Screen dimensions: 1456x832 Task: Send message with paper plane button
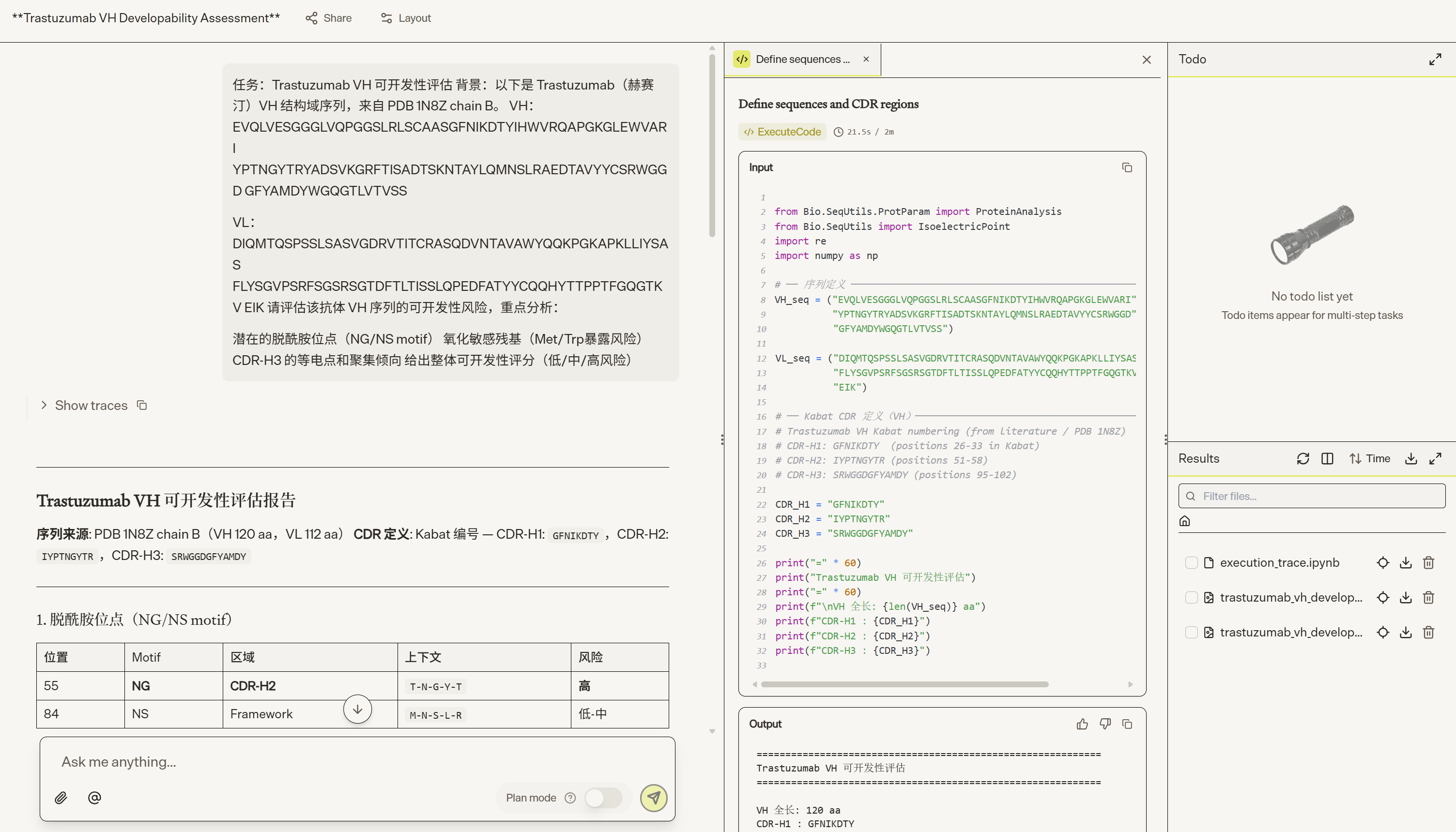653,798
